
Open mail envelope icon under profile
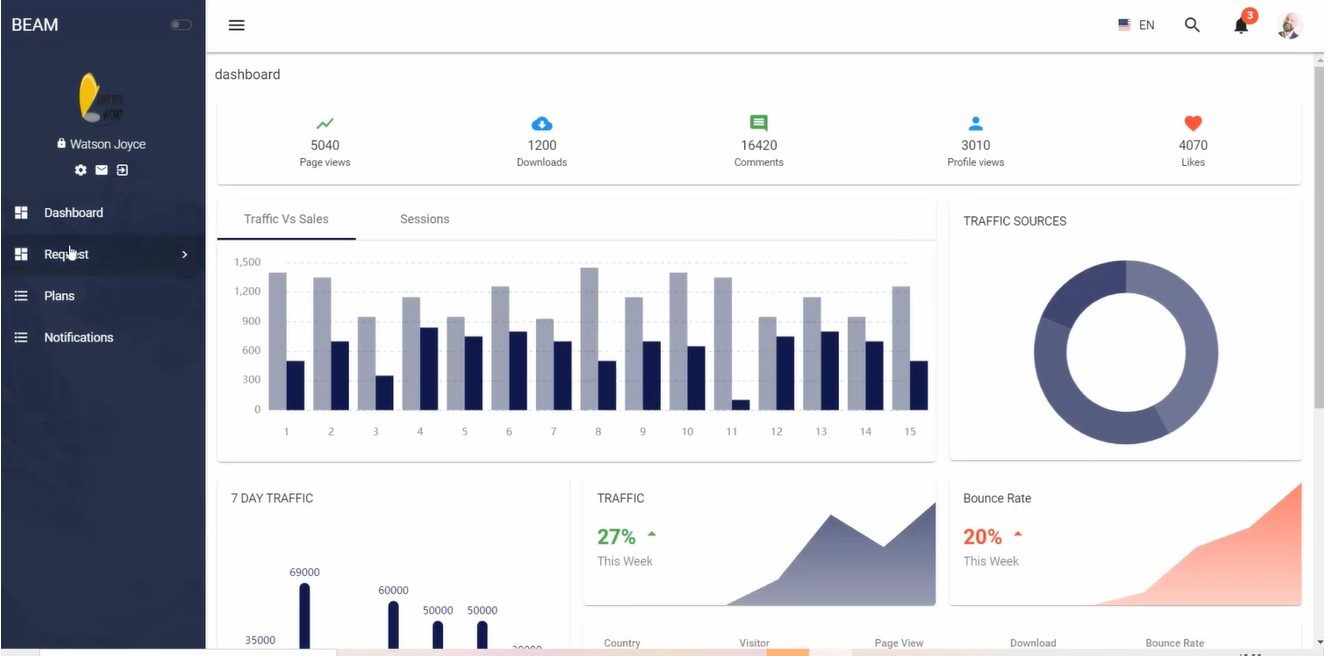(x=101, y=170)
